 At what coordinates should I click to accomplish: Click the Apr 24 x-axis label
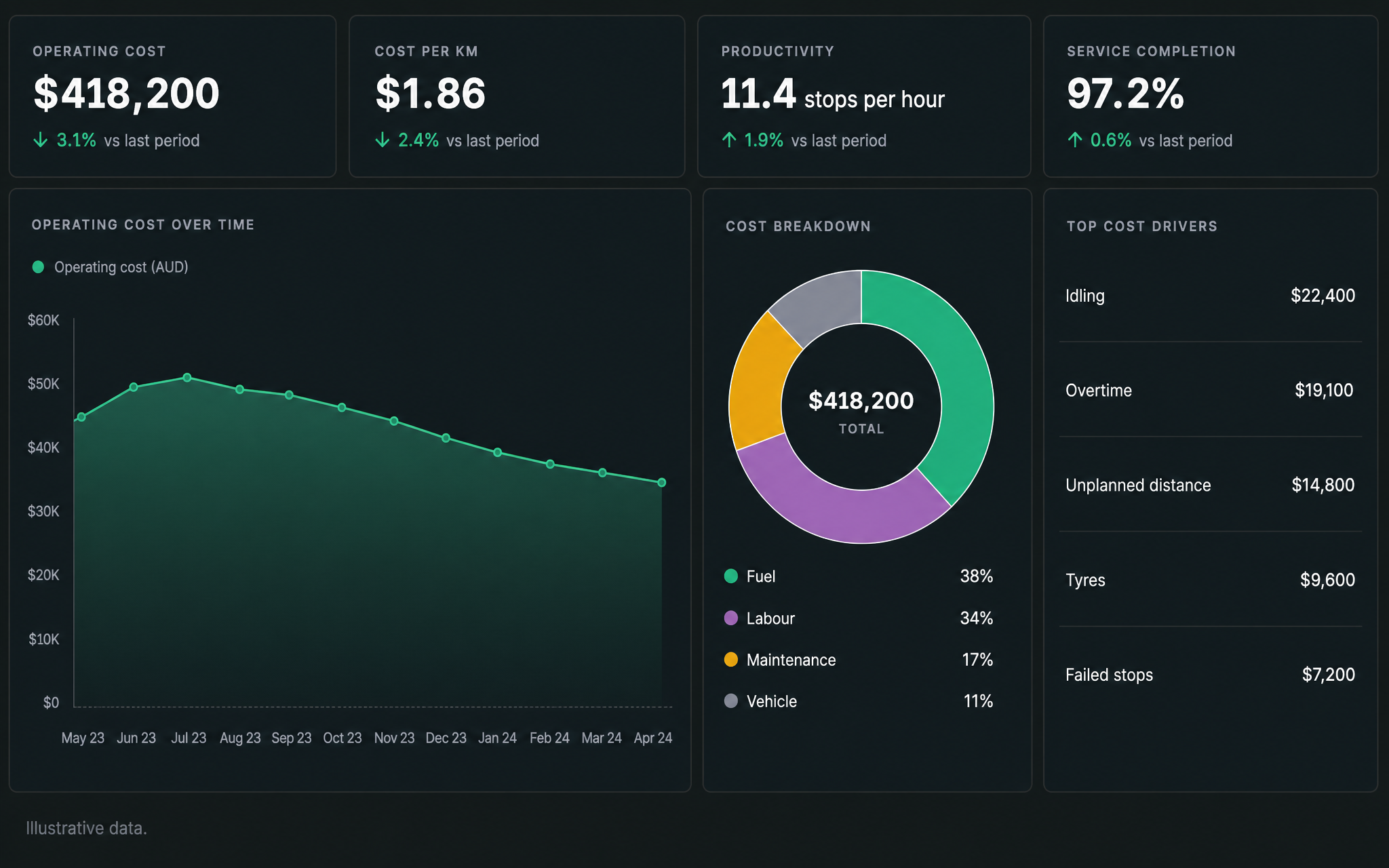(653, 738)
